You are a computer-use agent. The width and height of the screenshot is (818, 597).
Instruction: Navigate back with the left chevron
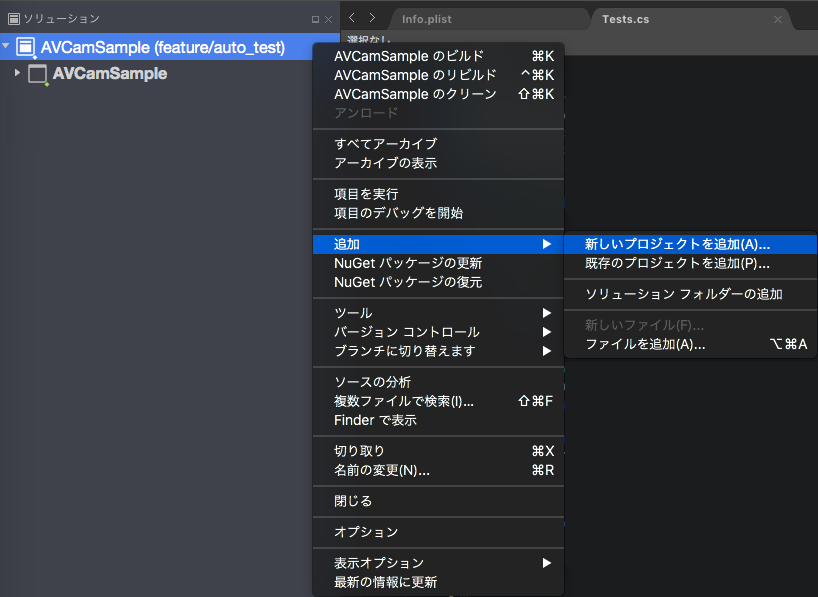352,18
